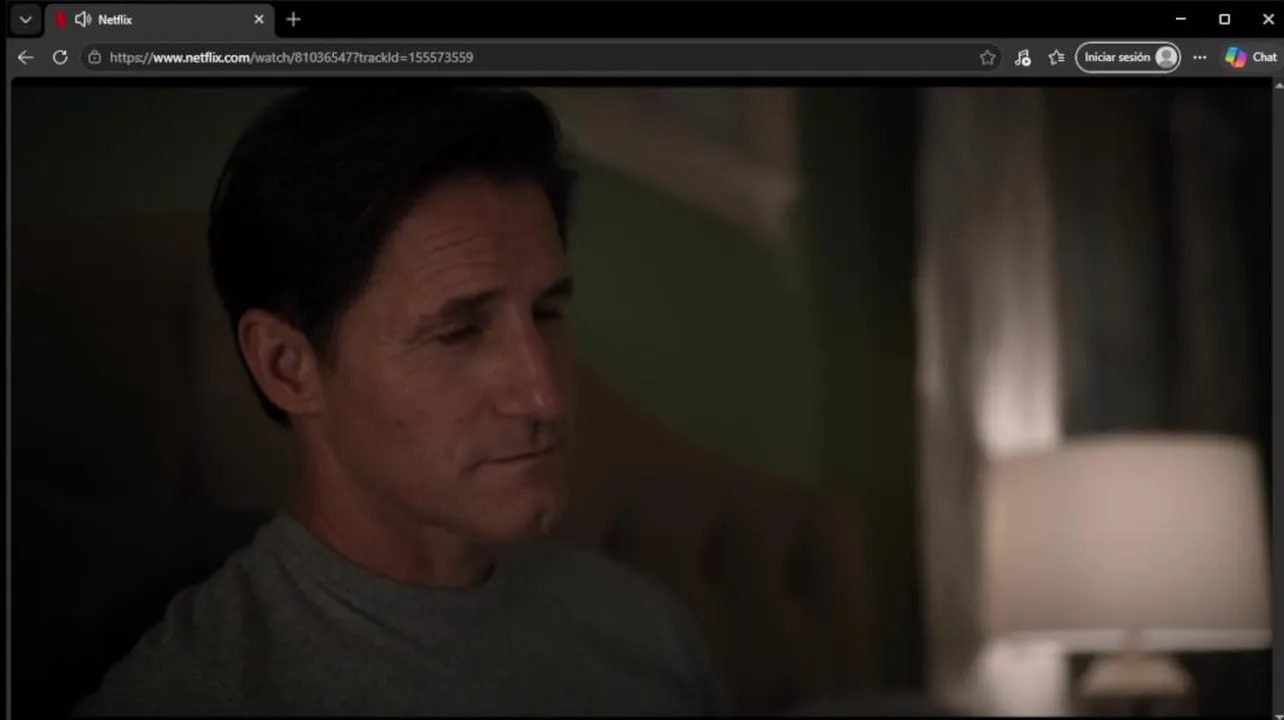Reload the Netflix page
The height and width of the screenshot is (720, 1284).
tap(60, 57)
